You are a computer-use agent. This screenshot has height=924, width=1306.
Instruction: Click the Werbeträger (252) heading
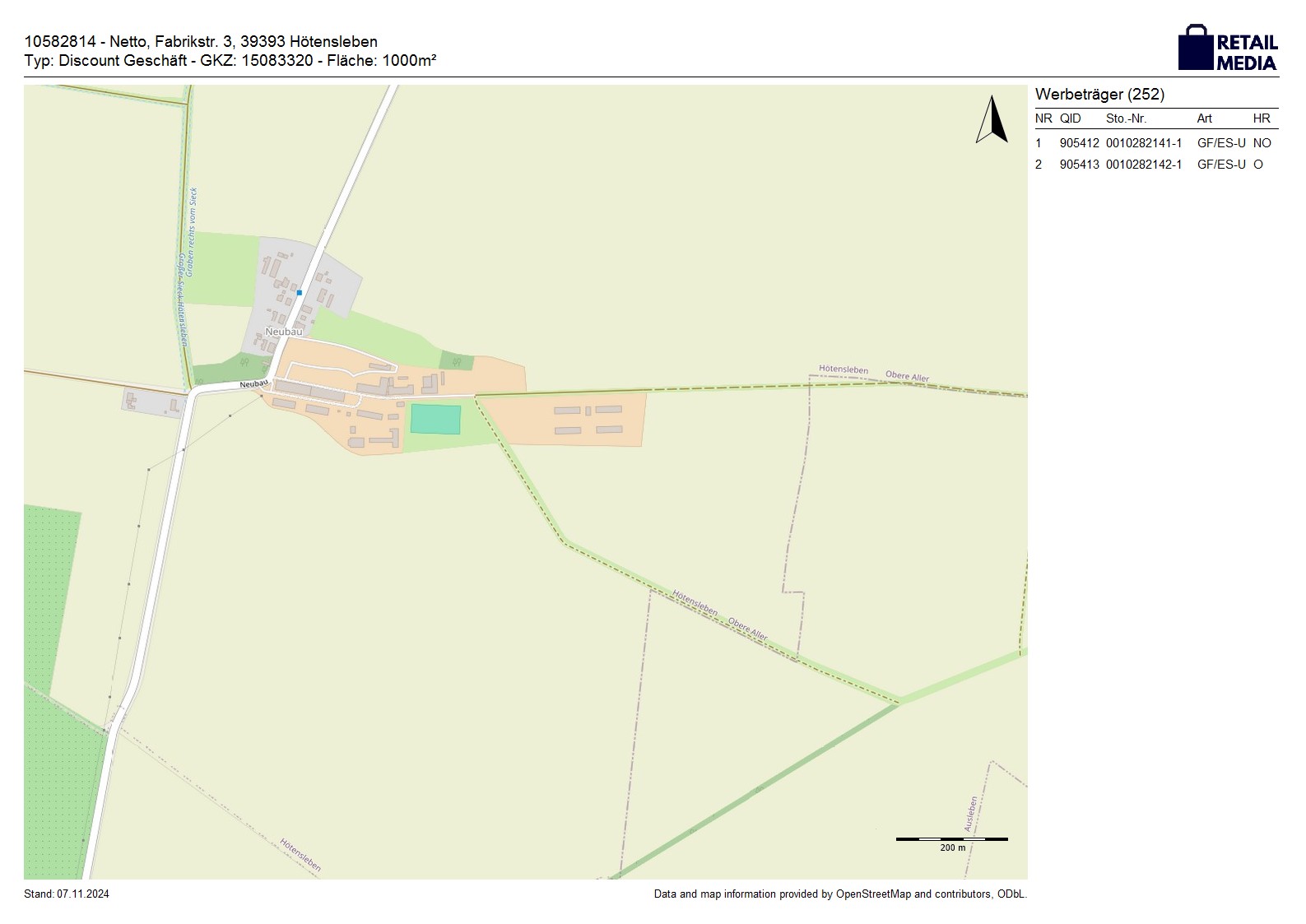click(x=1099, y=95)
